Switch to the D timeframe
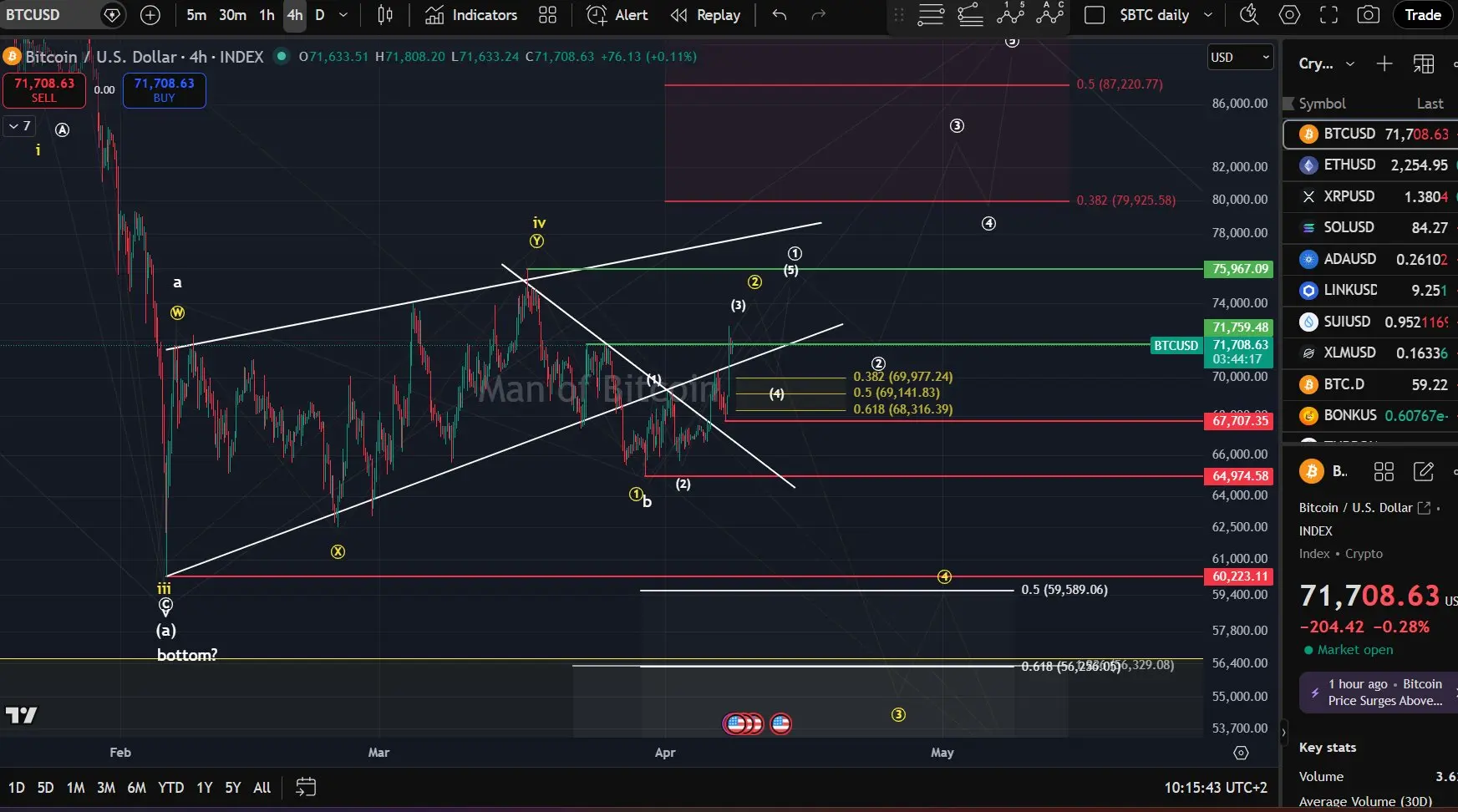1458x812 pixels. tap(319, 15)
